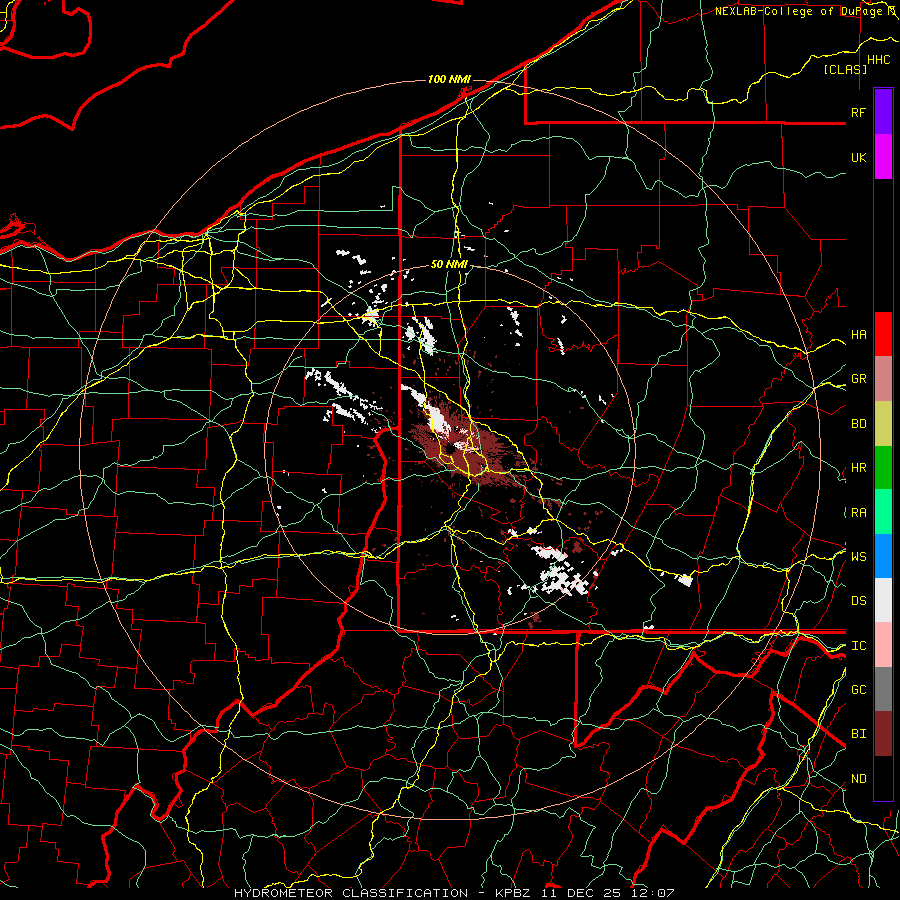Click the HR legend label
Screen dimensions: 900x900
(858, 468)
